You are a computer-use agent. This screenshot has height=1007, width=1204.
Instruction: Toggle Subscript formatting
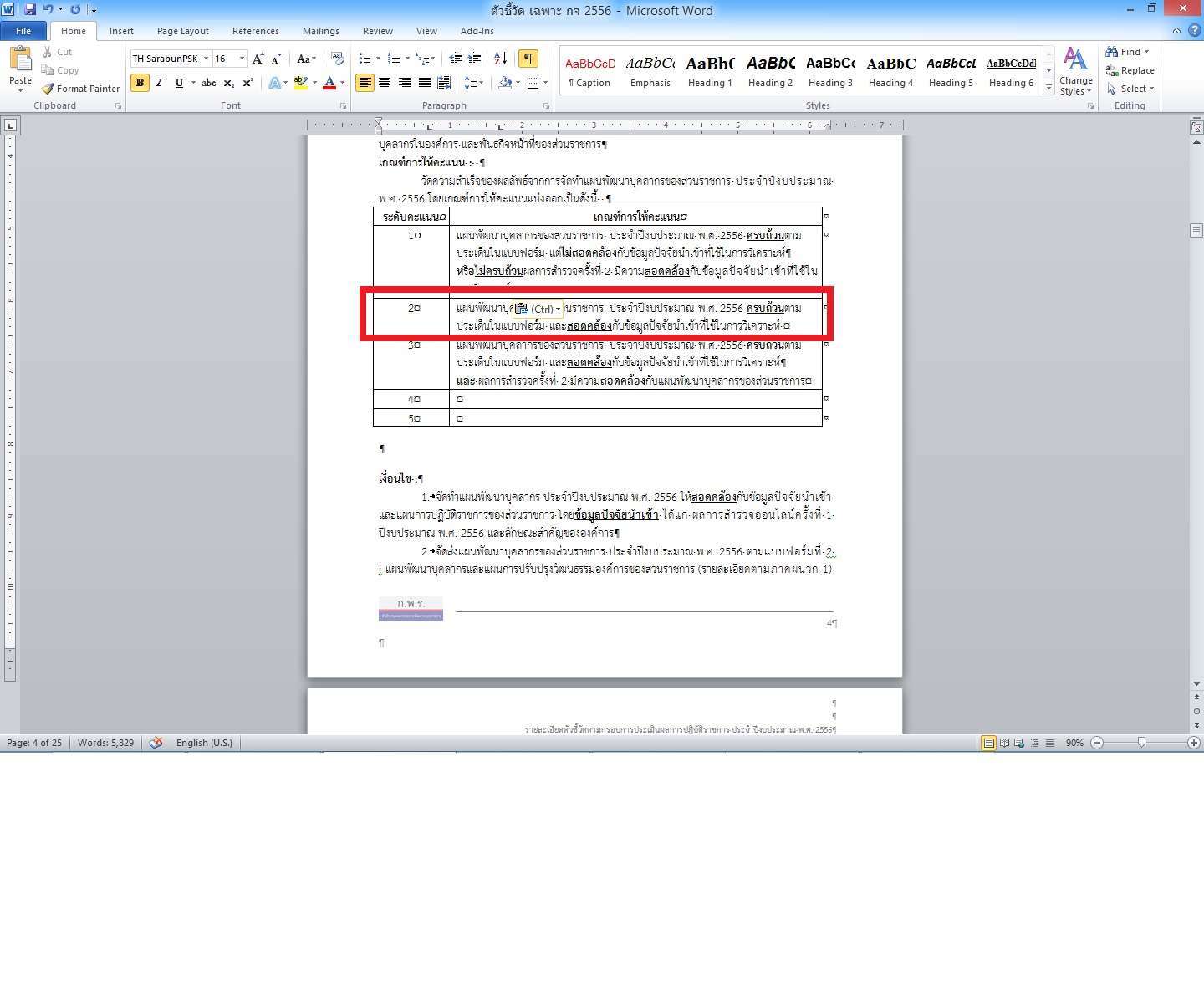click(229, 83)
